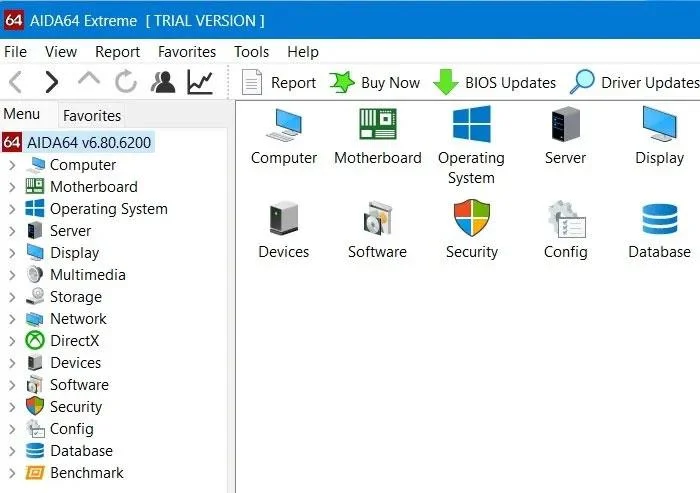Select Devices item in sidebar tree
This screenshot has height=493, width=700.
tap(75, 363)
